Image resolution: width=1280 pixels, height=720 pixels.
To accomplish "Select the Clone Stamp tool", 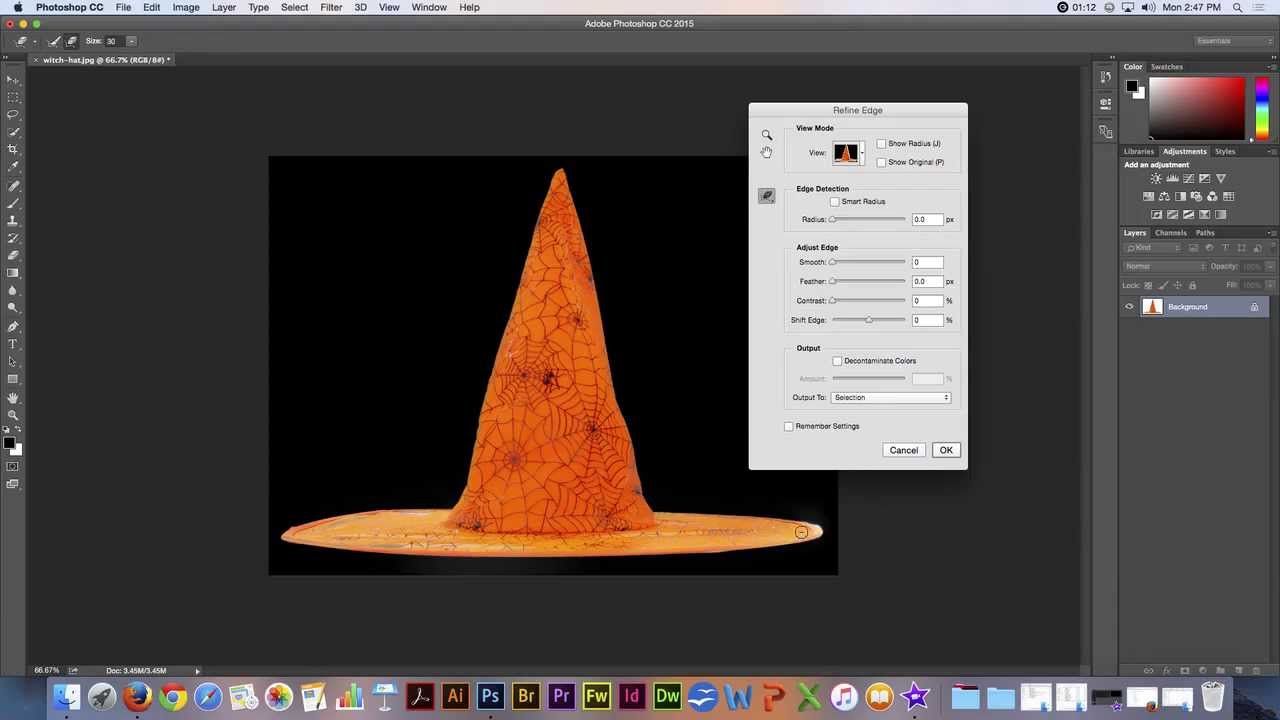I will click(13, 220).
